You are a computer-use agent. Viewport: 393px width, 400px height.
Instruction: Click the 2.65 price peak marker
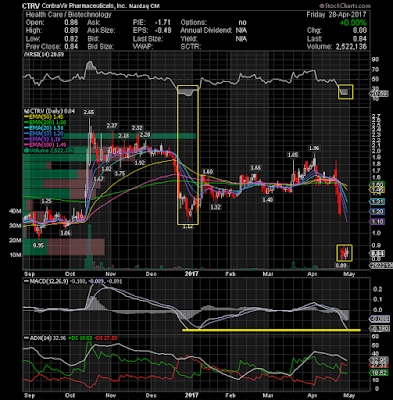click(x=89, y=112)
